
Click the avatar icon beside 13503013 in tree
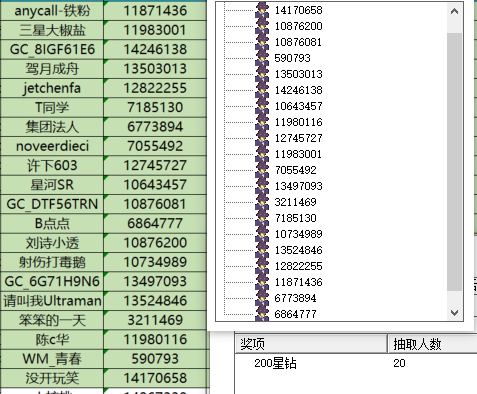262,74
